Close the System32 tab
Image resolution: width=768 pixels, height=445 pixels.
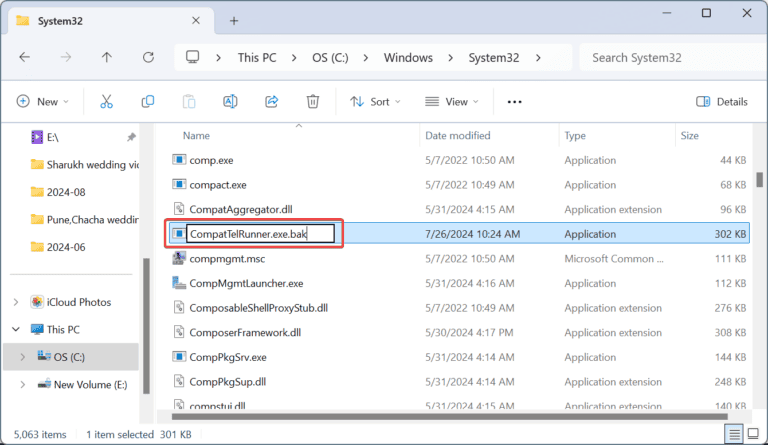(x=196, y=21)
